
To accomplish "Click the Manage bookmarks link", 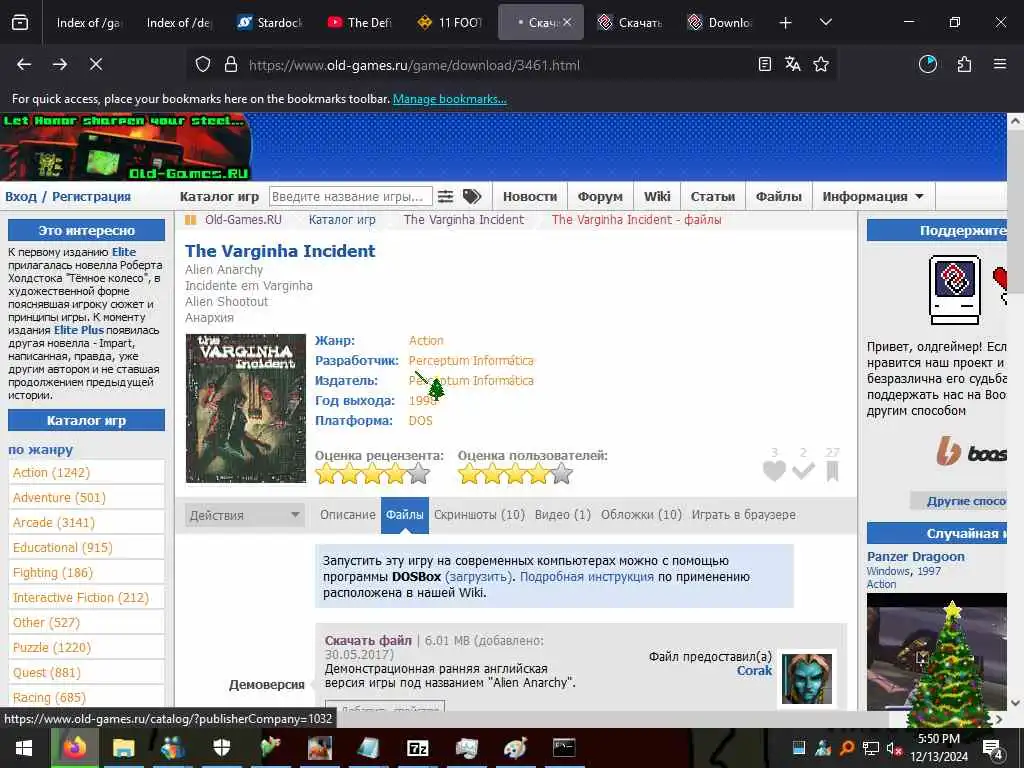I will tap(449, 99).
